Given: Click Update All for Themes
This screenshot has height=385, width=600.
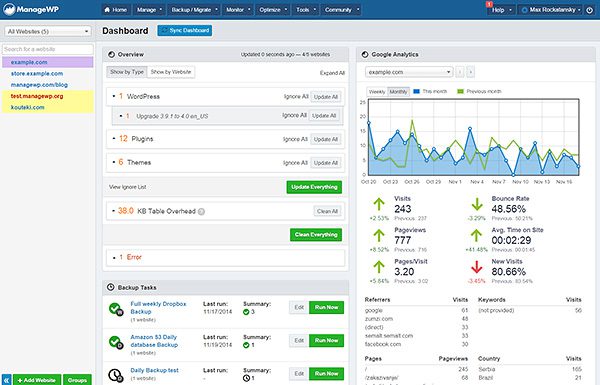Looking at the screenshot, I should (x=326, y=163).
